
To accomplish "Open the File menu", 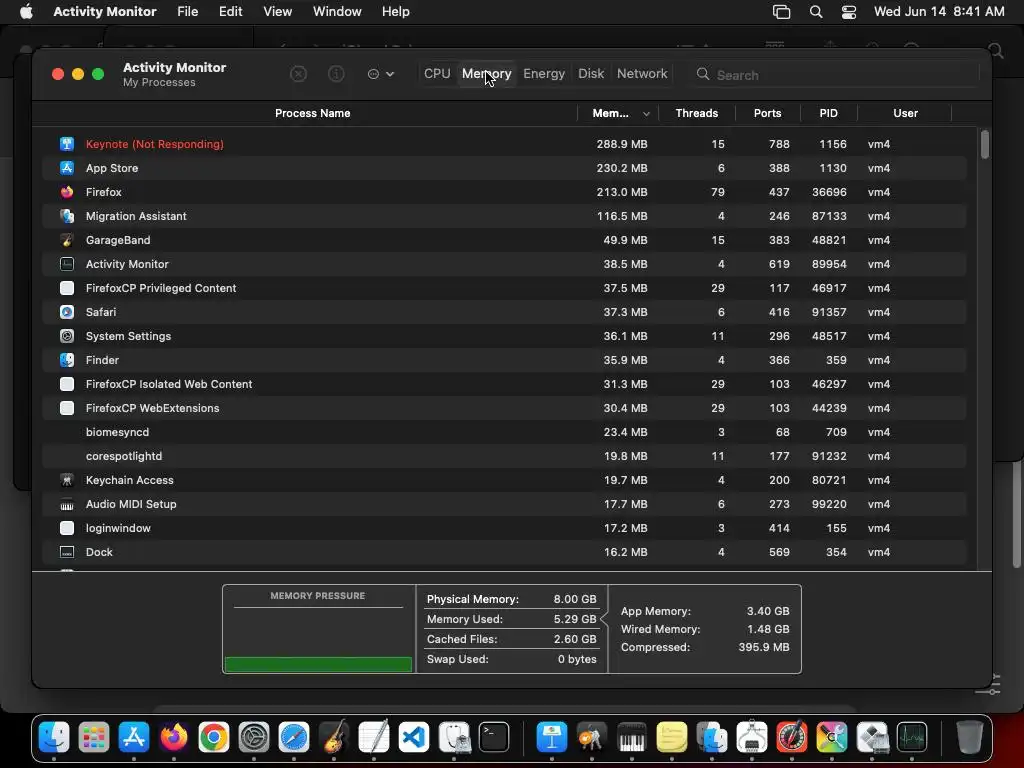I will coord(187,12).
